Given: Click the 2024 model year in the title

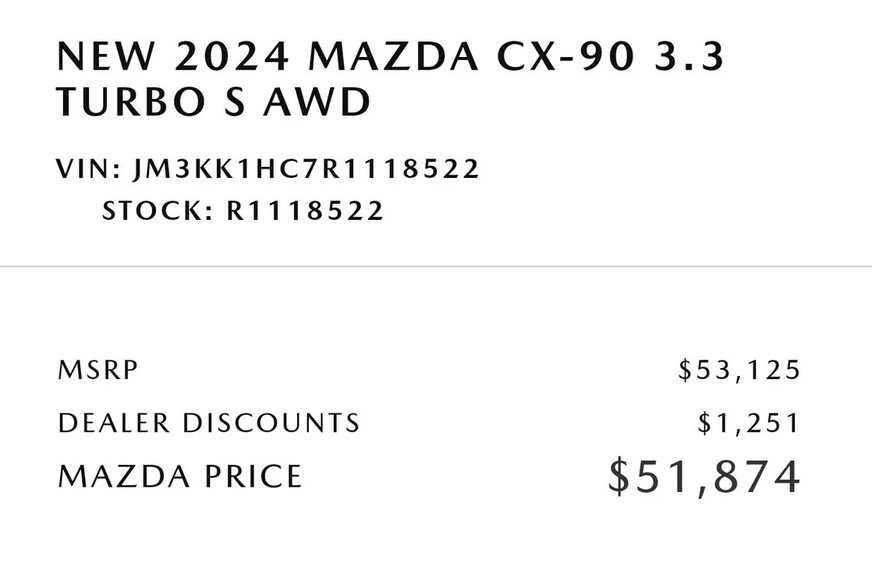Looking at the screenshot, I should click(x=231, y=58).
